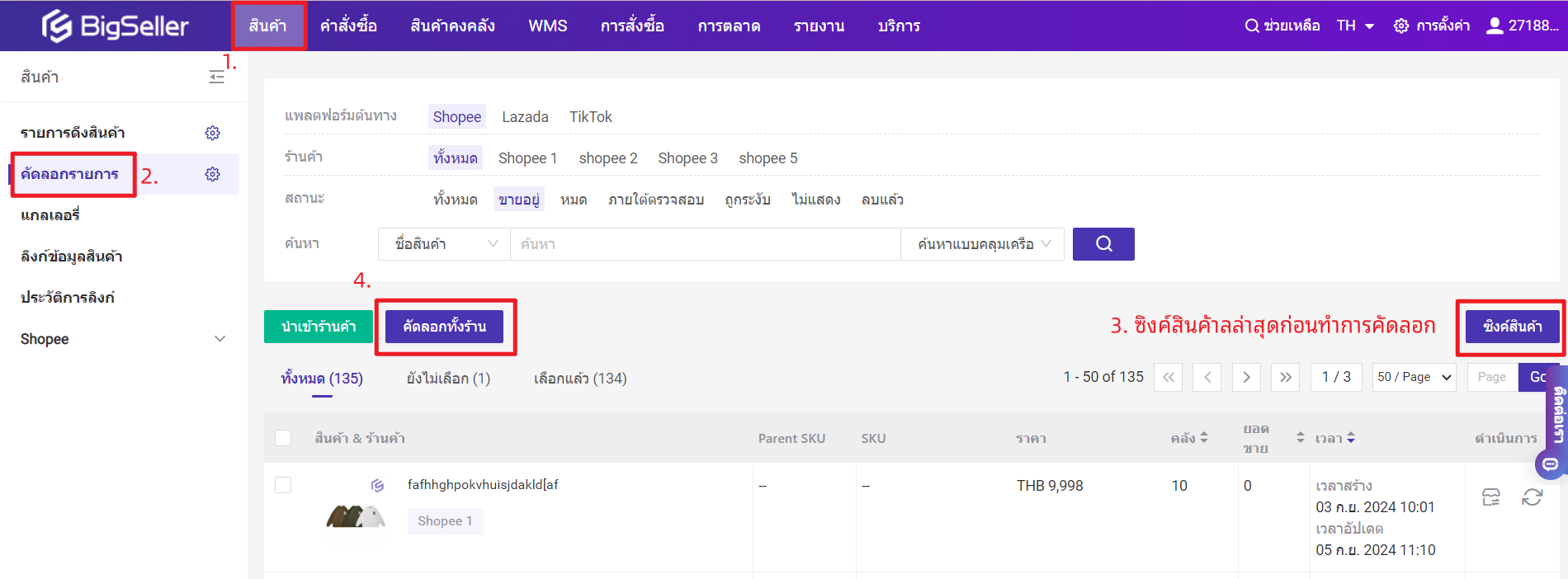This screenshot has width=1568, height=579.
Task: Focus the ค้นหา search text field
Action: pos(706,244)
